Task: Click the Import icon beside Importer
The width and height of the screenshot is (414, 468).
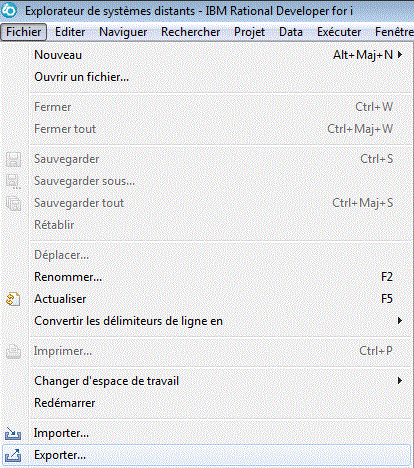Action: [x=13, y=433]
